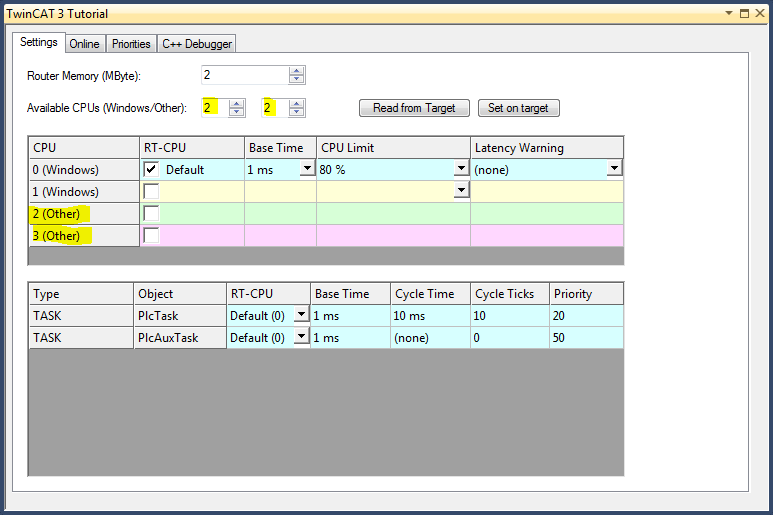Select the 3 (Other) CPU row
This screenshot has width=773, height=515.
coord(84,236)
